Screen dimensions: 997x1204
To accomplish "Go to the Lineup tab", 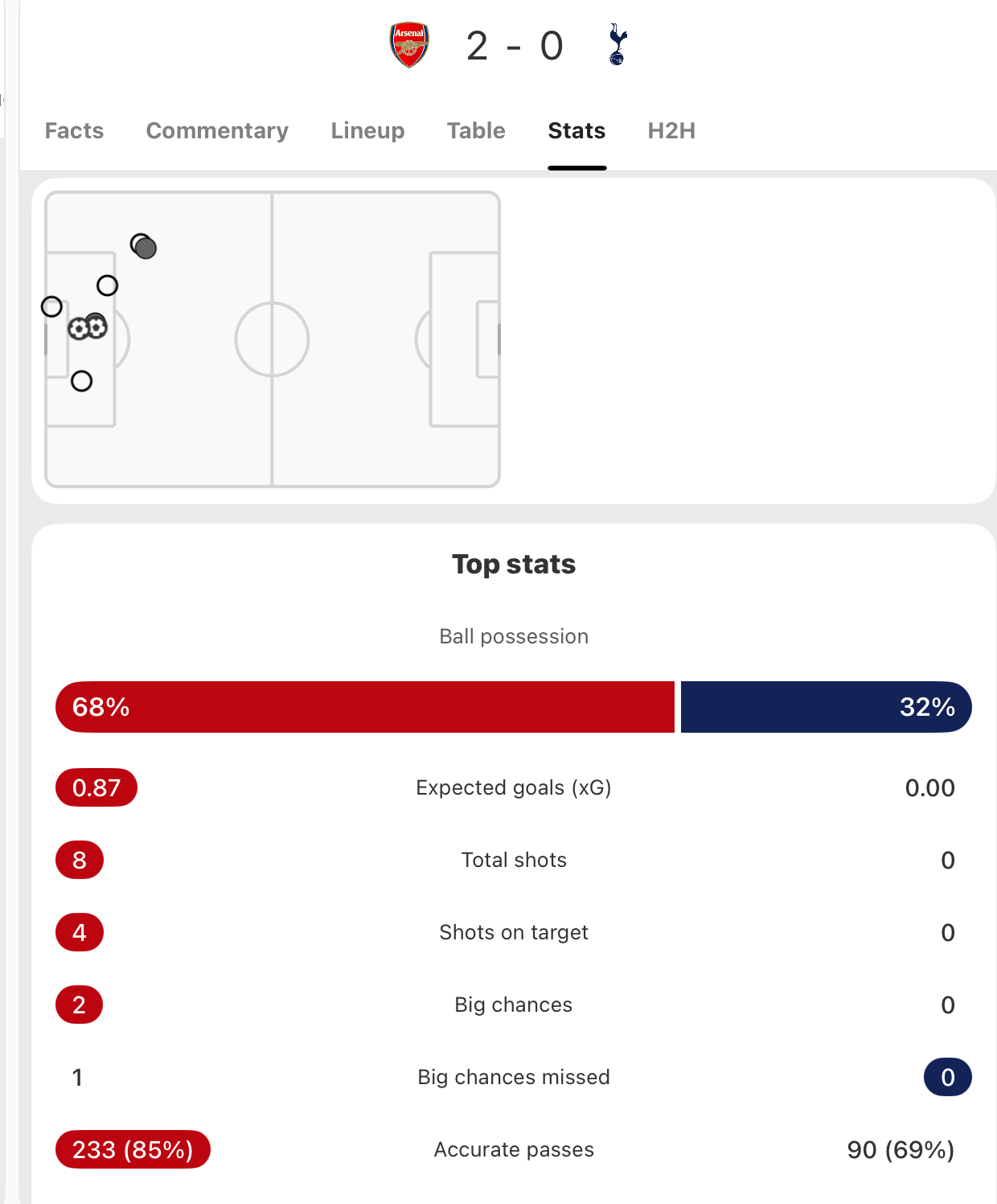I will tap(367, 130).
